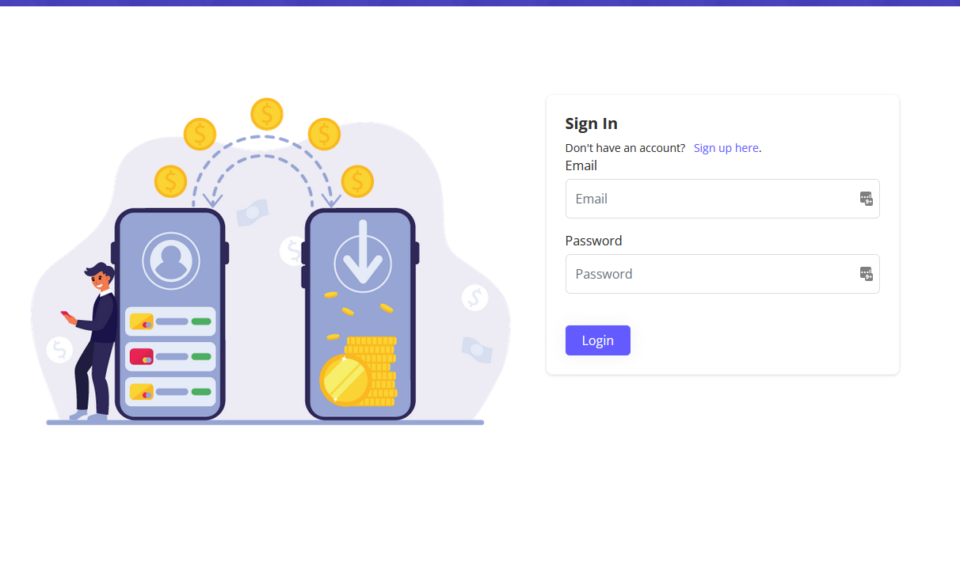Select the red card row on left phone
The width and height of the screenshot is (960, 566).
170,357
